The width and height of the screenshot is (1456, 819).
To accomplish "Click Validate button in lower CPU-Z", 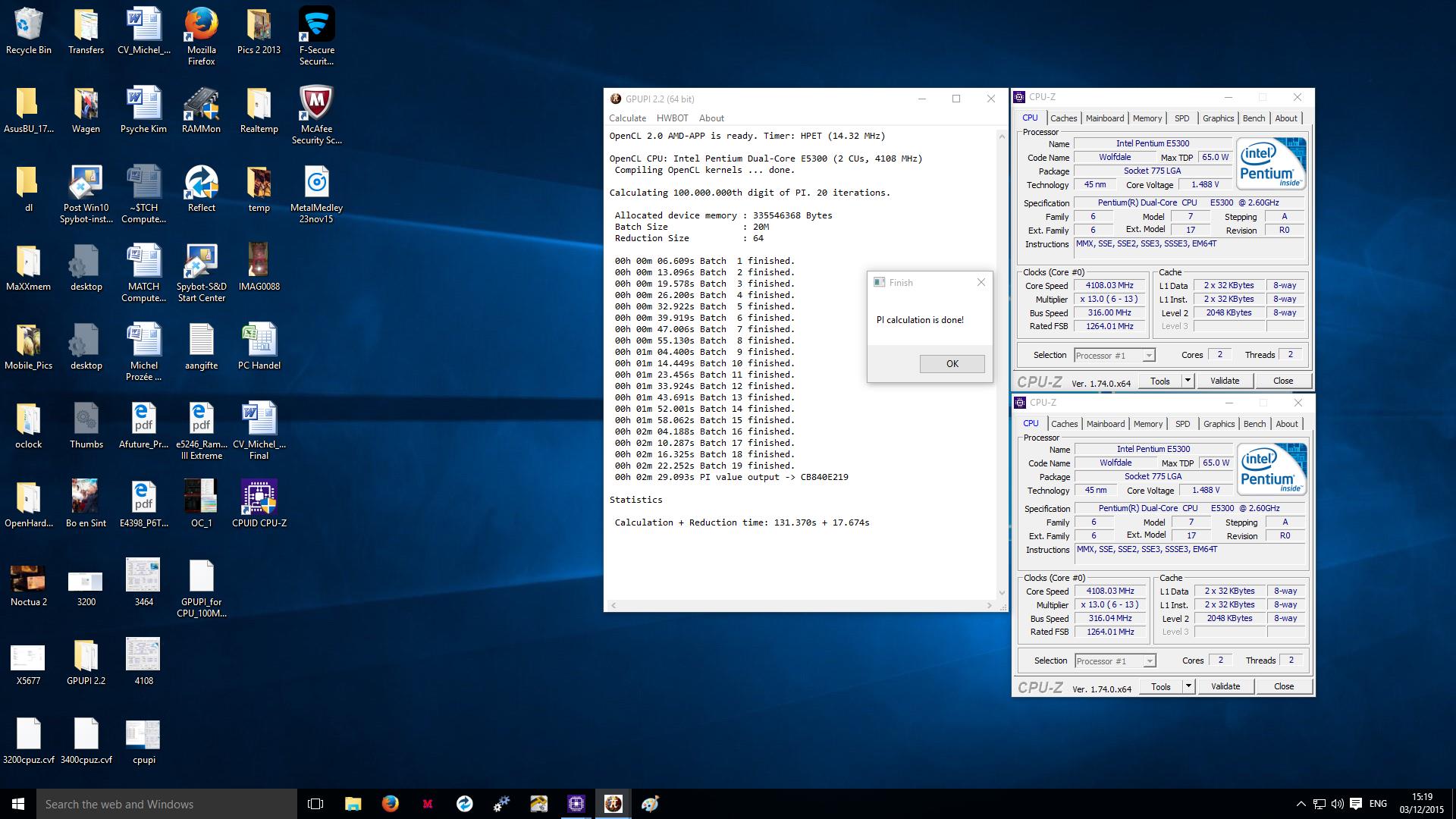I will (x=1225, y=686).
